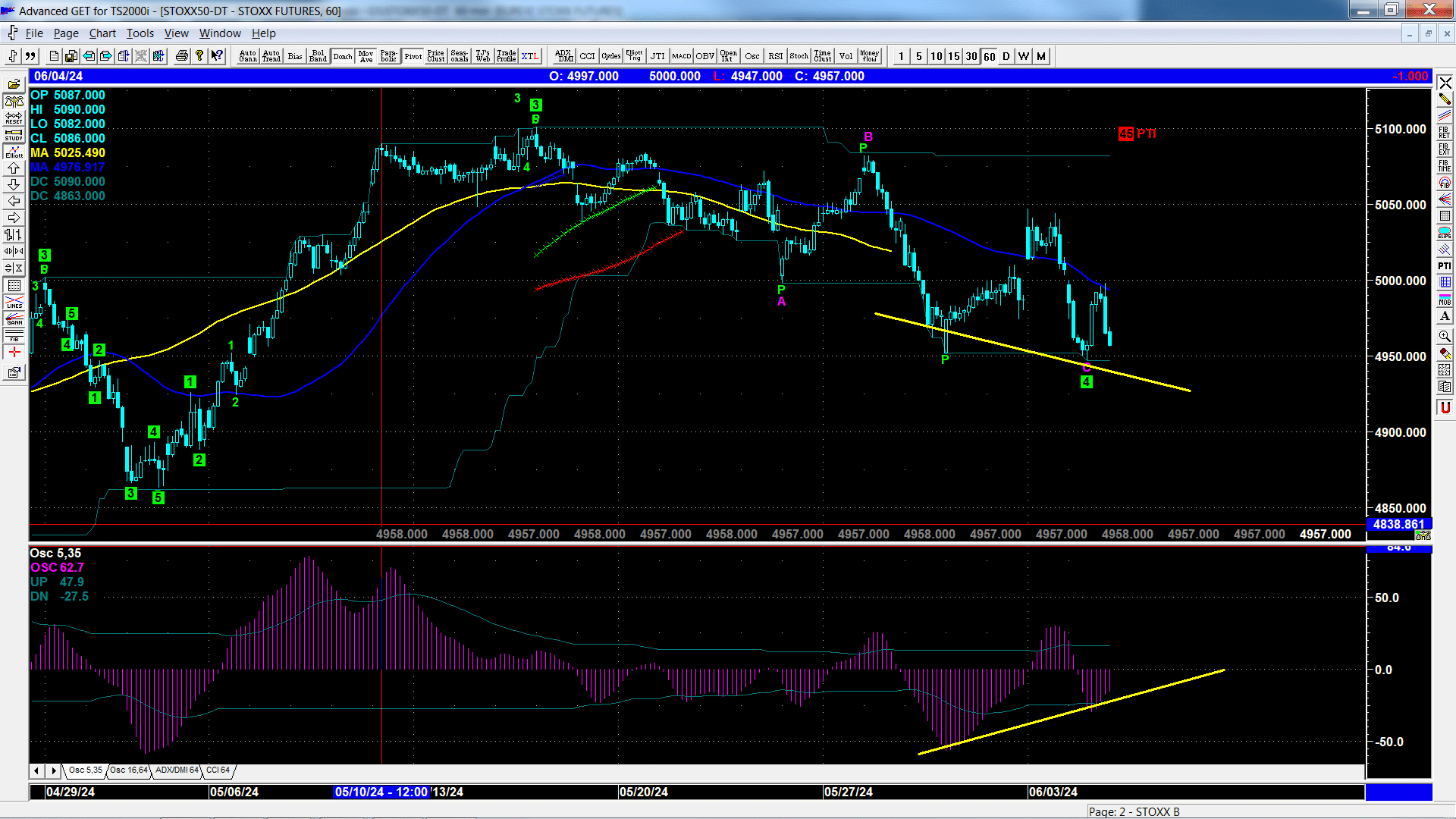Open the View menu
The height and width of the screenshot is (819, 1456).
coord(176,33)
